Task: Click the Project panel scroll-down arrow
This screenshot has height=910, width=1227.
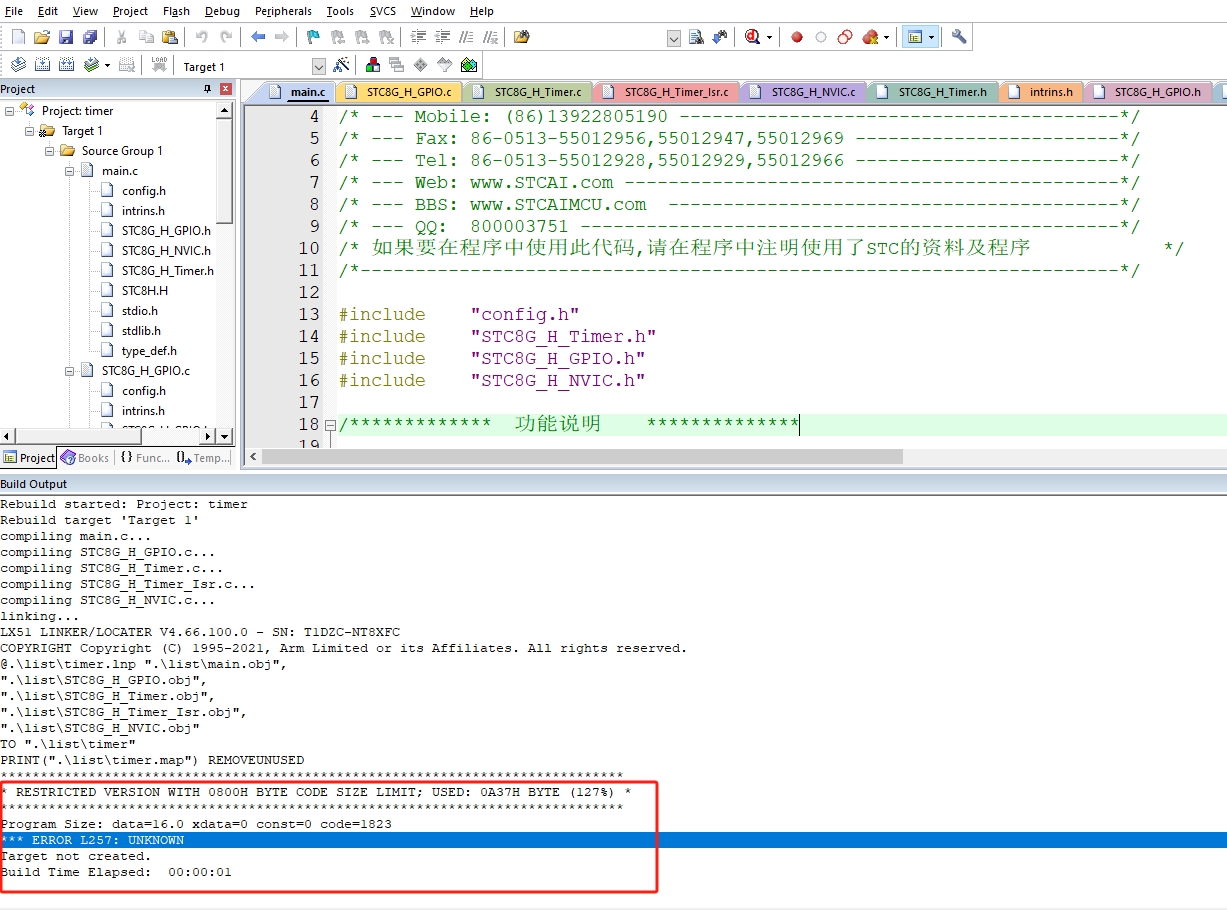Action: coord(225,437)
